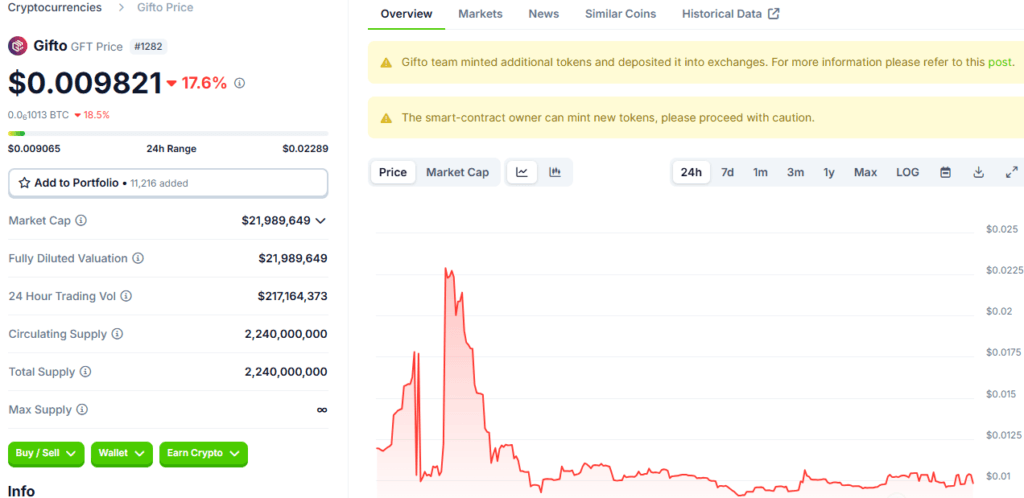1024x498 pixels.
Task: Click warning icon on minted tokens notice
Action: tap(387, 63)
